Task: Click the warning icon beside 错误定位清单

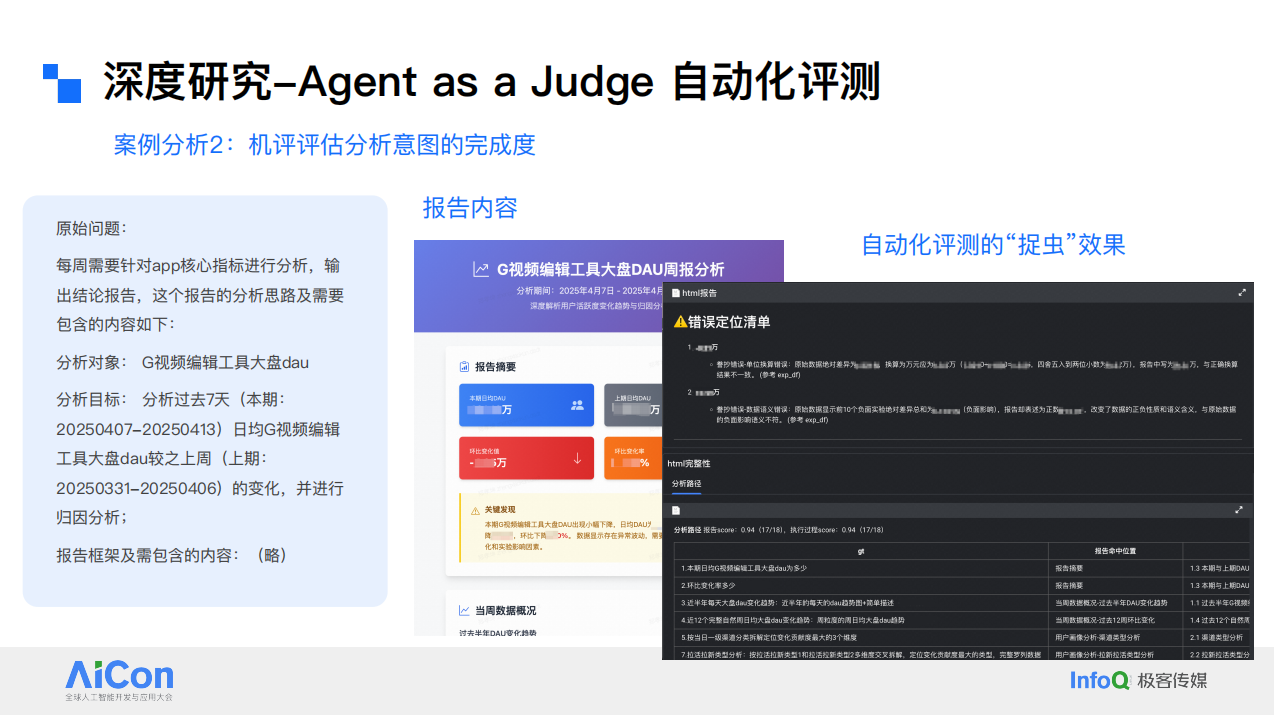Action: (680, 322)
